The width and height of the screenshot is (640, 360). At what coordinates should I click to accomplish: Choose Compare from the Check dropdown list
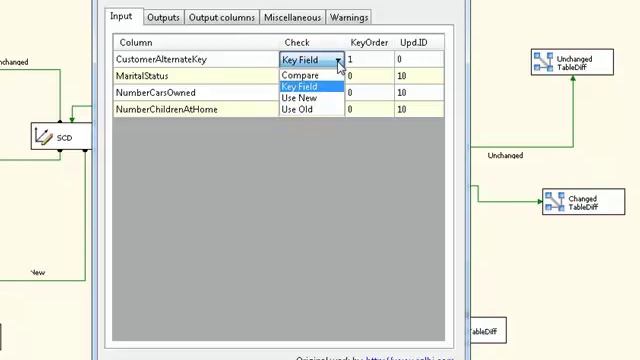(x=312, y=75)
